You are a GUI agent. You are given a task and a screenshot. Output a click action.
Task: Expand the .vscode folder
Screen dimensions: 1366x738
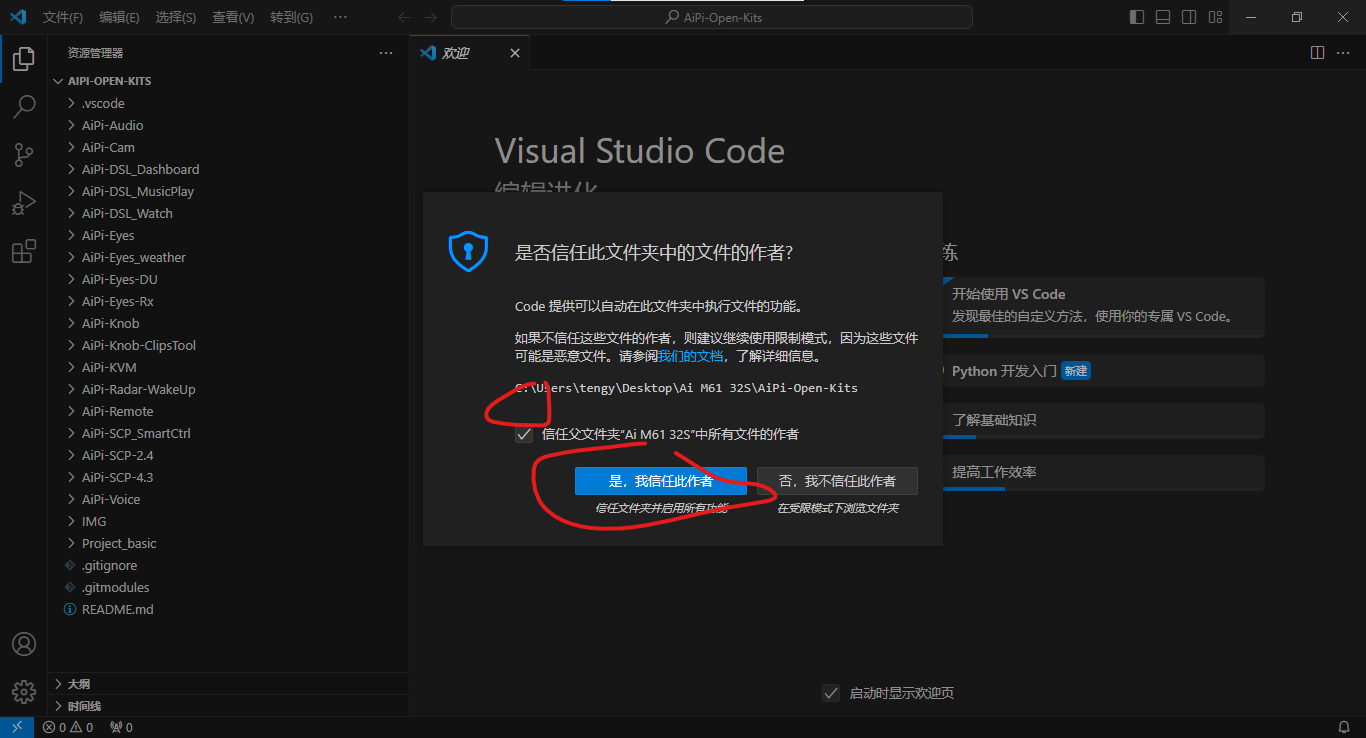(x=228, y=103)
